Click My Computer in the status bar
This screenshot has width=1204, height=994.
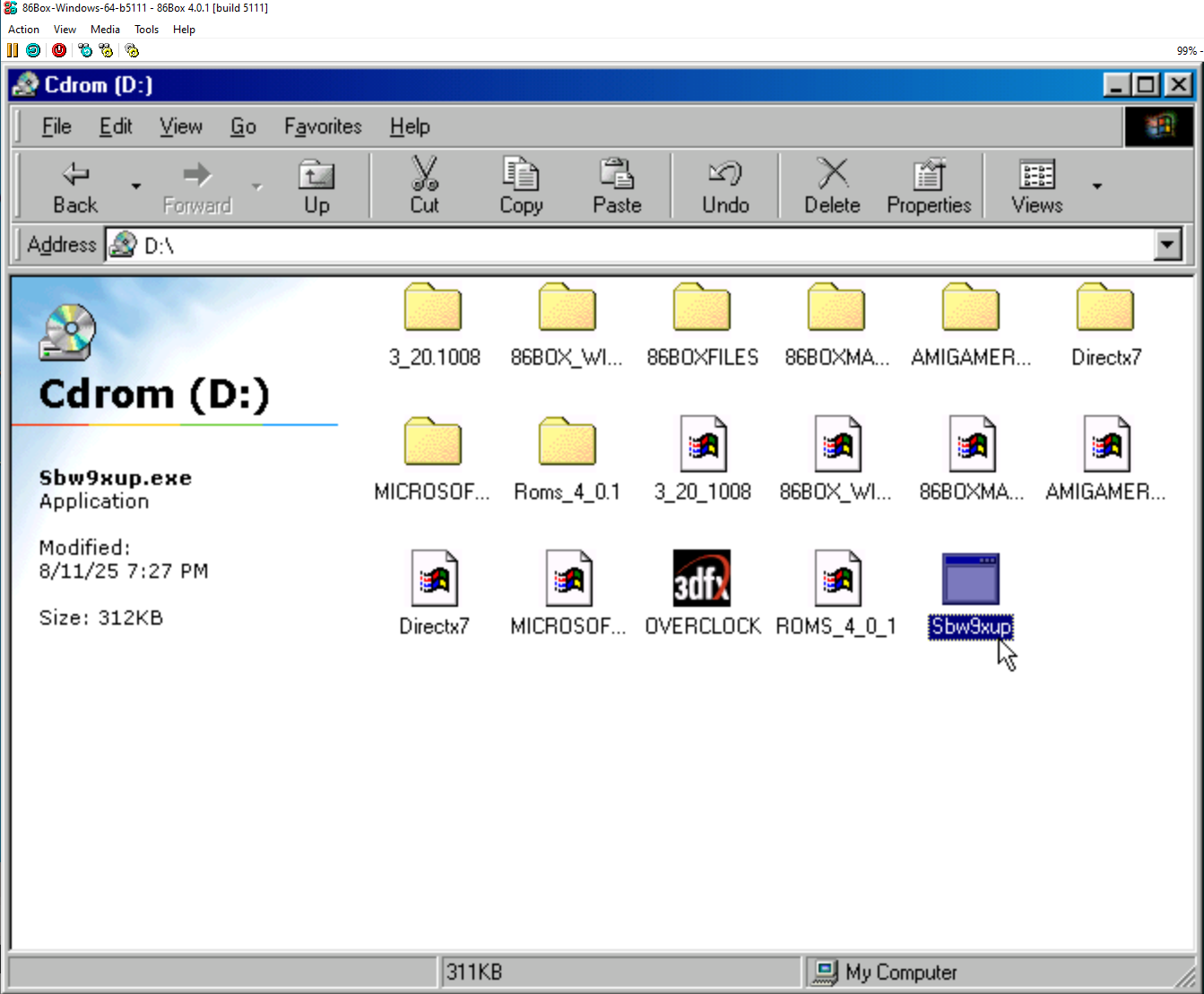[901, 972]
